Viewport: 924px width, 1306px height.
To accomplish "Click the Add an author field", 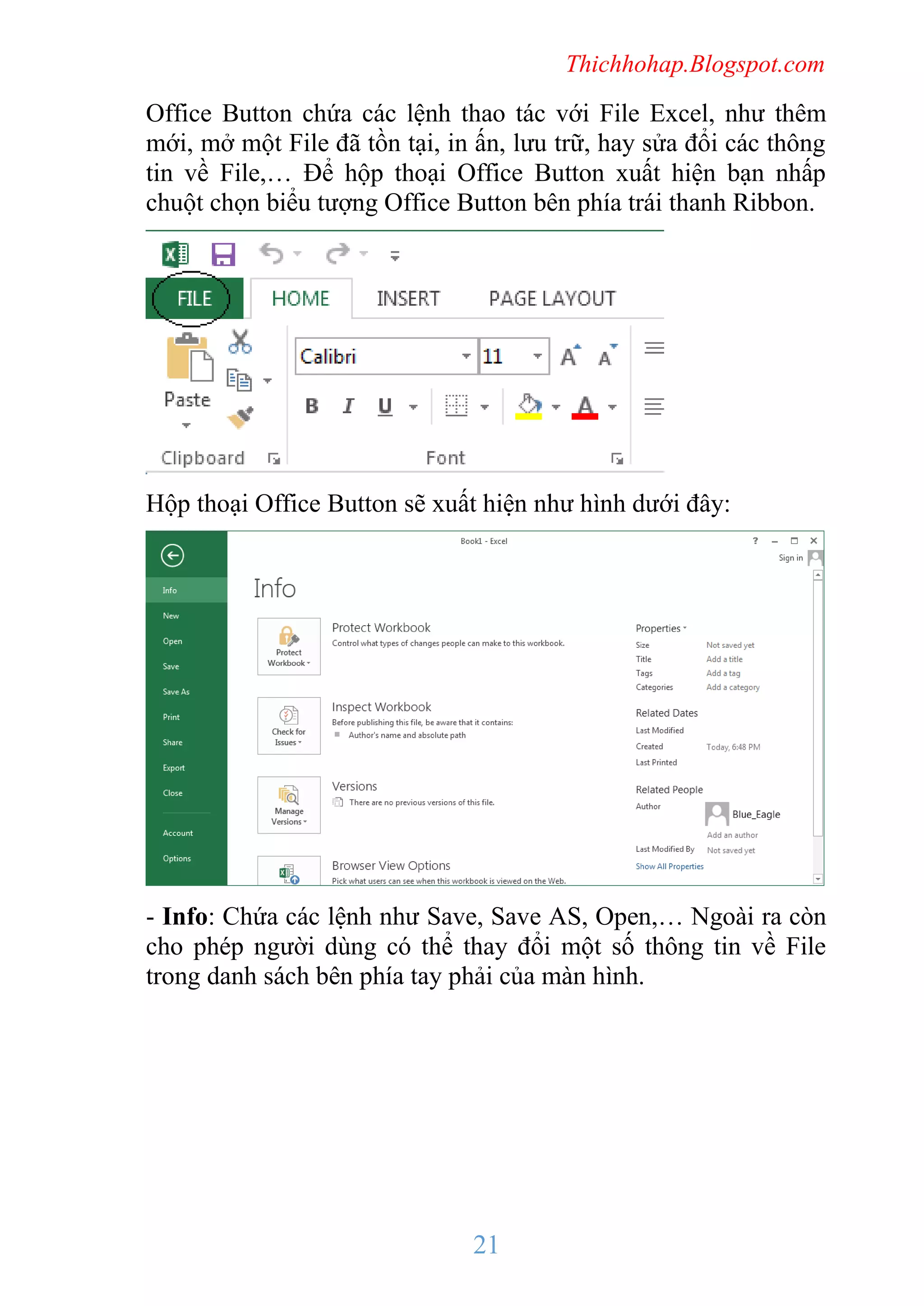I will pos(732,835).
